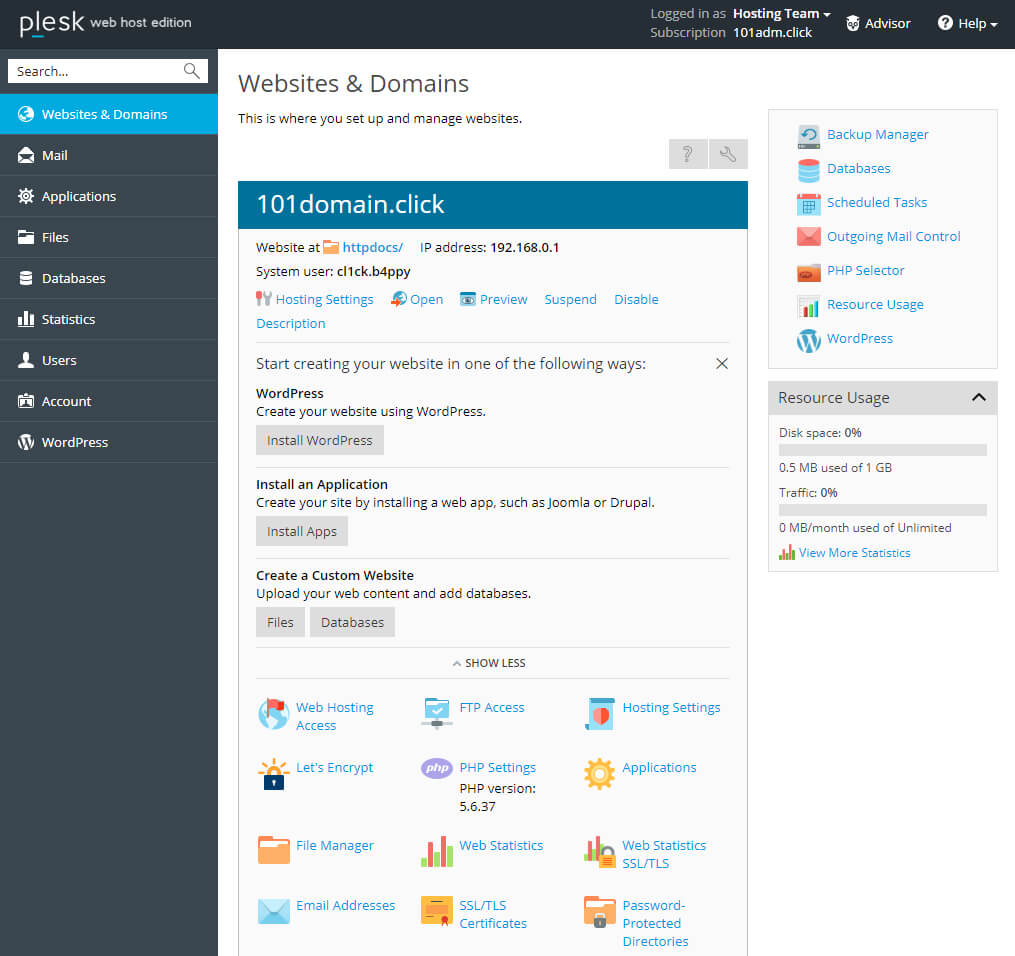Image resolution: width=1015 pixels, height=956 pixels.
Task: Click the Email Addresses envelope icon
Action: coord(274,911)
